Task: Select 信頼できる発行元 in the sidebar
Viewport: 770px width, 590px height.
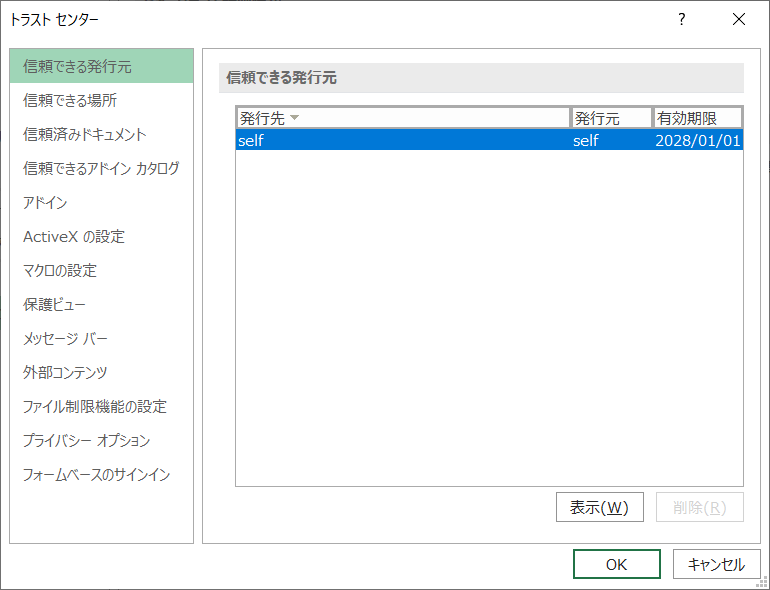Action: click(x=101, y=66)
